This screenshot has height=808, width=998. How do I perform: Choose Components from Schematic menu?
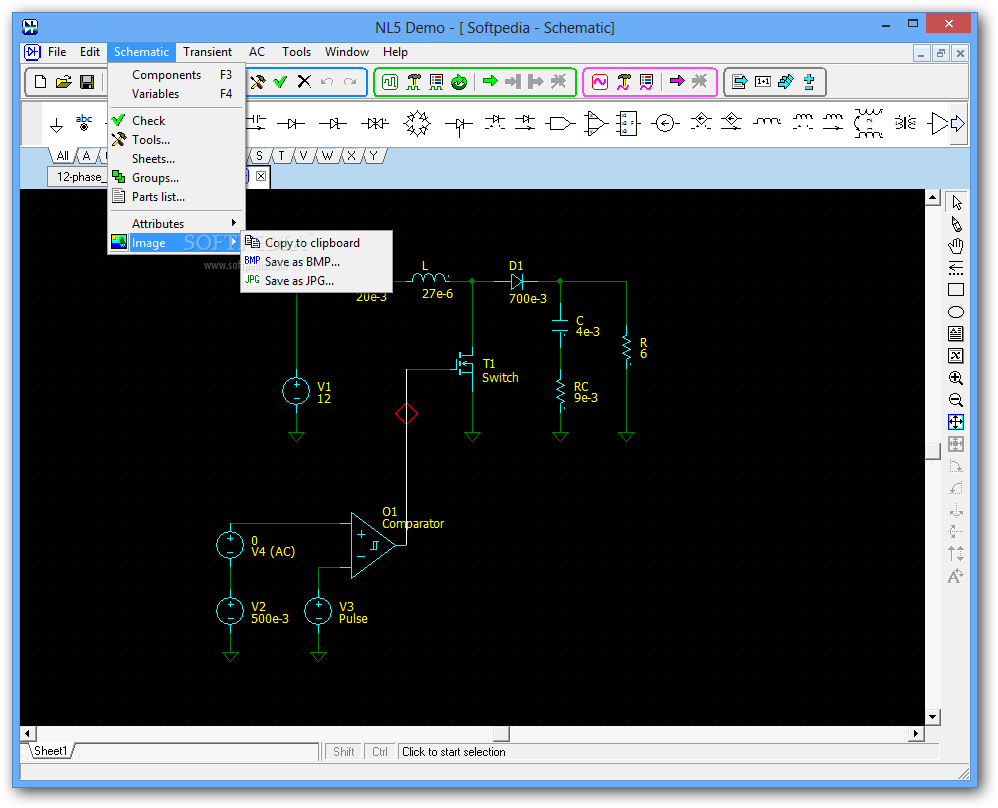176,74
